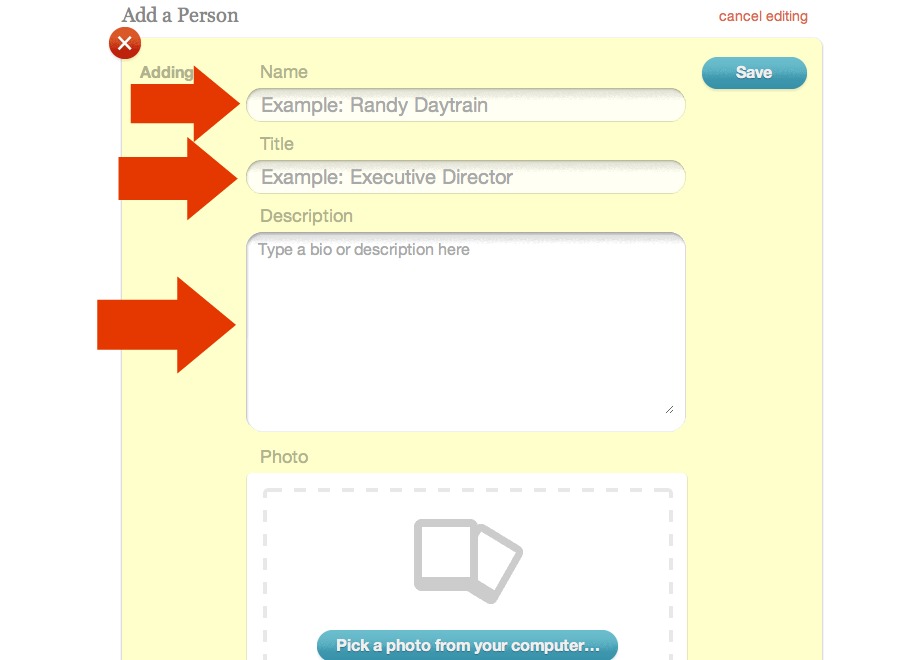Click the Photo field label
This screenshot has width=920, height=660.
point(284,456)
